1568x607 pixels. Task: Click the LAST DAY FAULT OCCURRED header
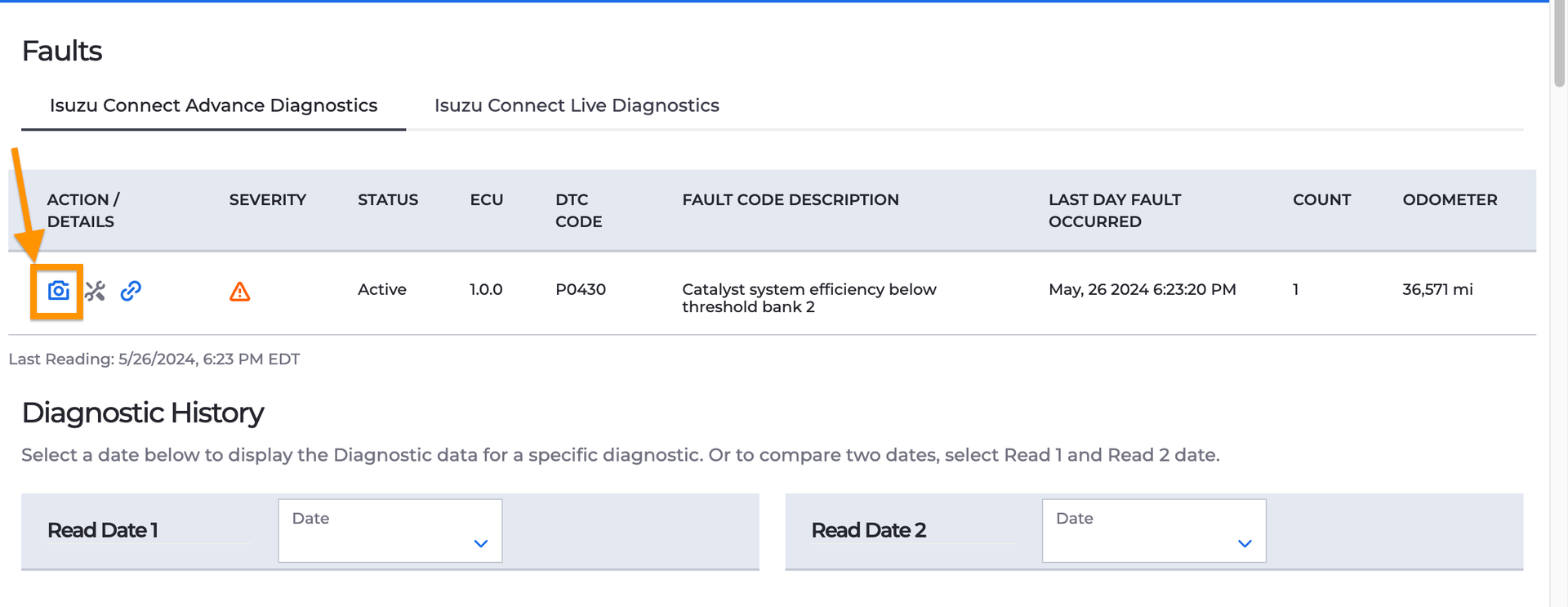(1115, 211)
